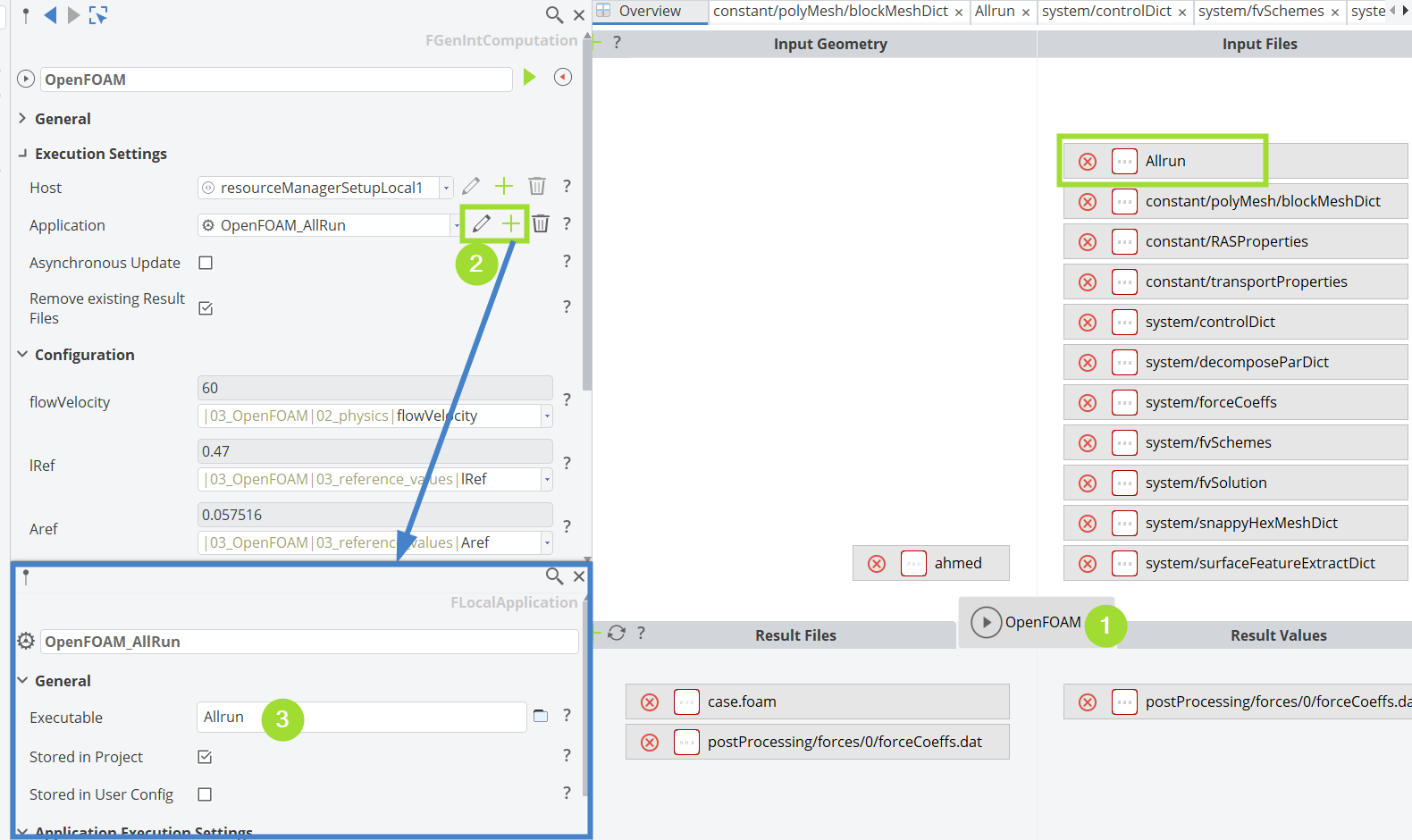
Task: Select system/snappyHexMeshDict in Input Files
Action: (1236, 523)
